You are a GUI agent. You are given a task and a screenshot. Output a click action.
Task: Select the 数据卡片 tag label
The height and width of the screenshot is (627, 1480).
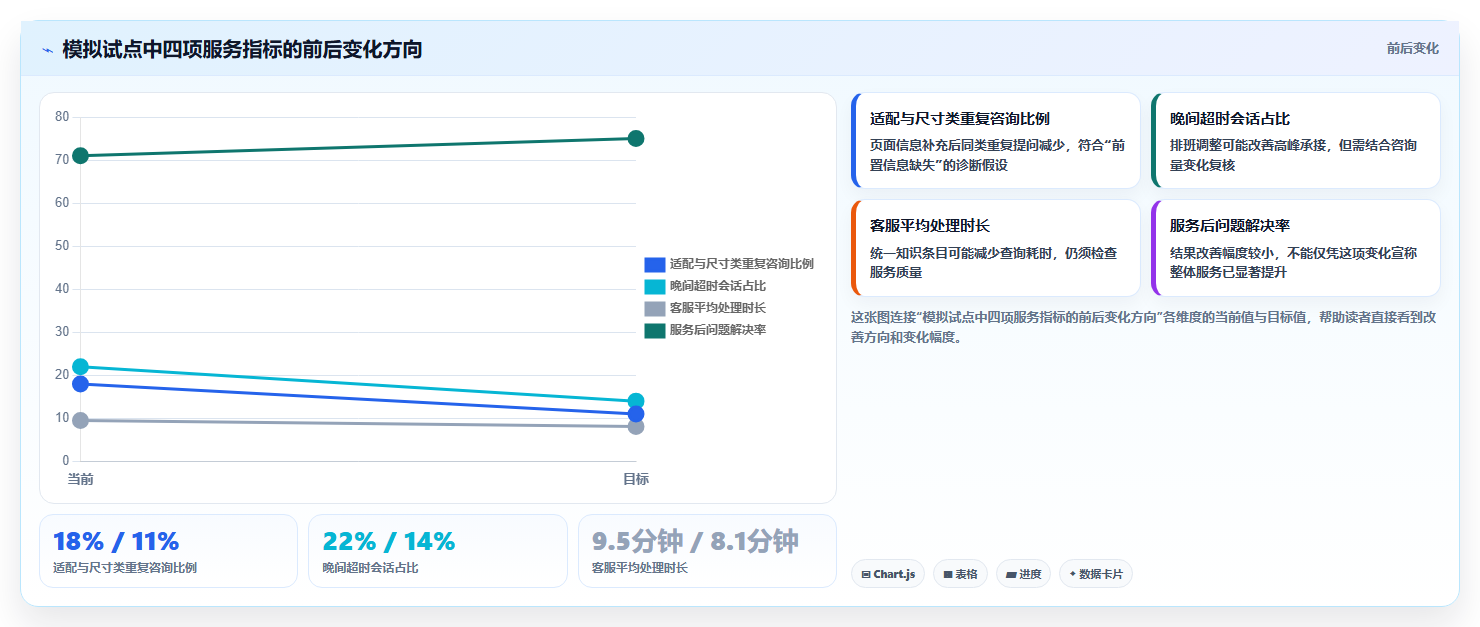(1101, 574)
